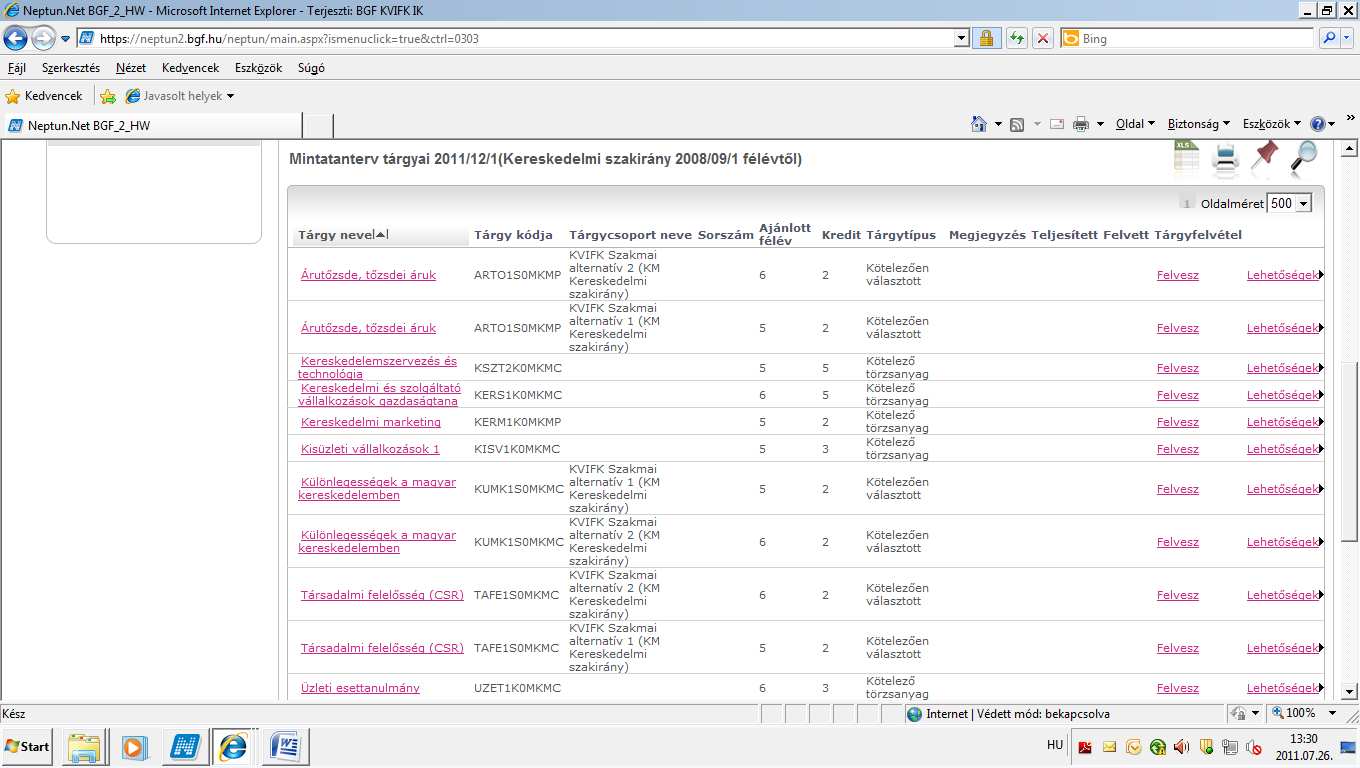Screen dimensions: 1360x768
Task: Open the Home page icon in the command bar
Action: (x=979, y=124)
